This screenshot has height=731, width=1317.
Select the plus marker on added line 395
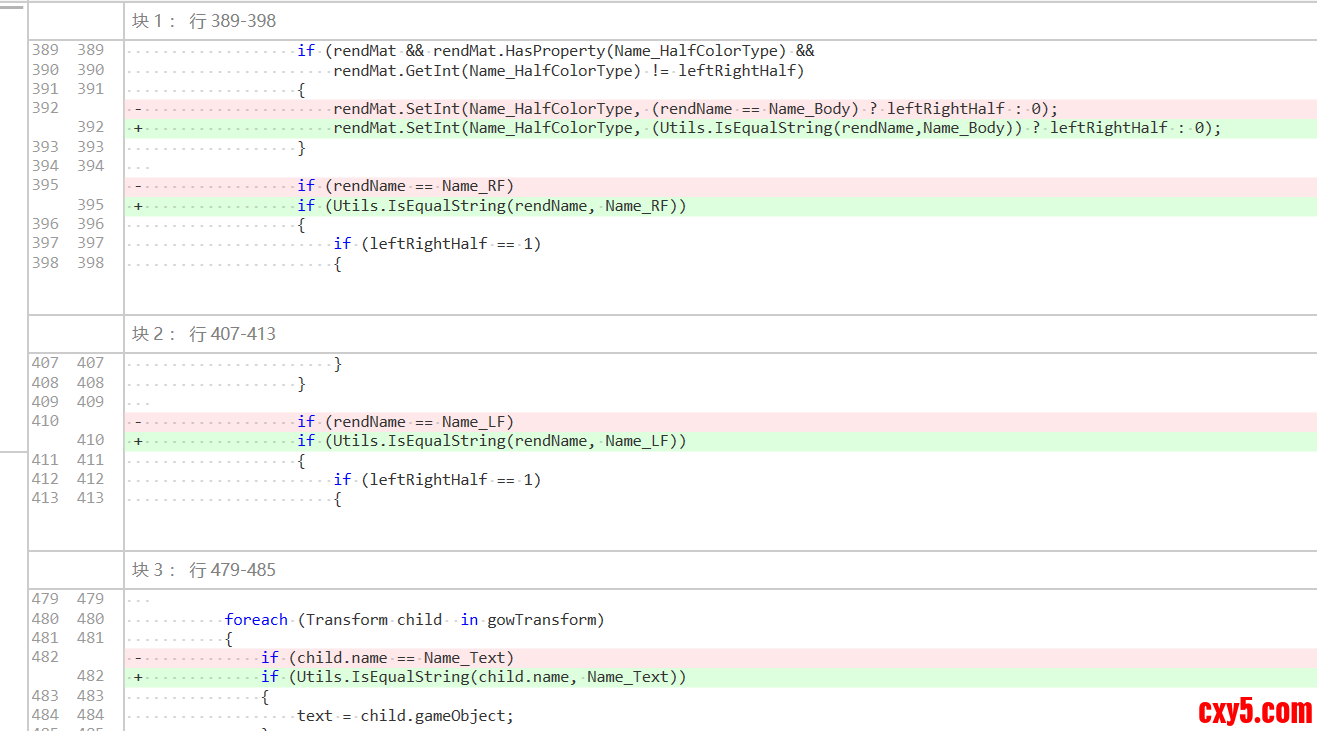click(x=138, y=206)
